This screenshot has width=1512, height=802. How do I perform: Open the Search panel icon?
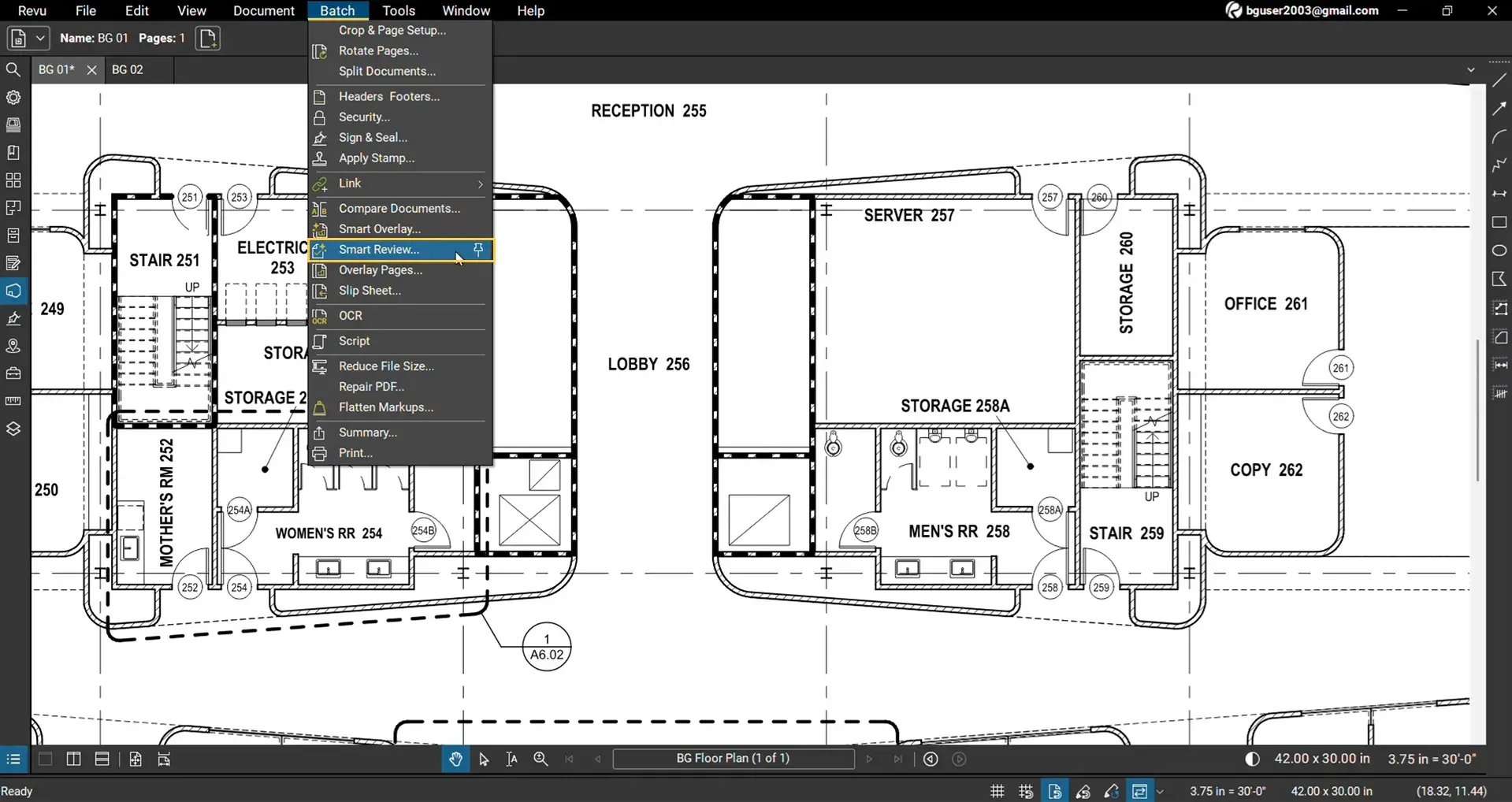[13, 69]
